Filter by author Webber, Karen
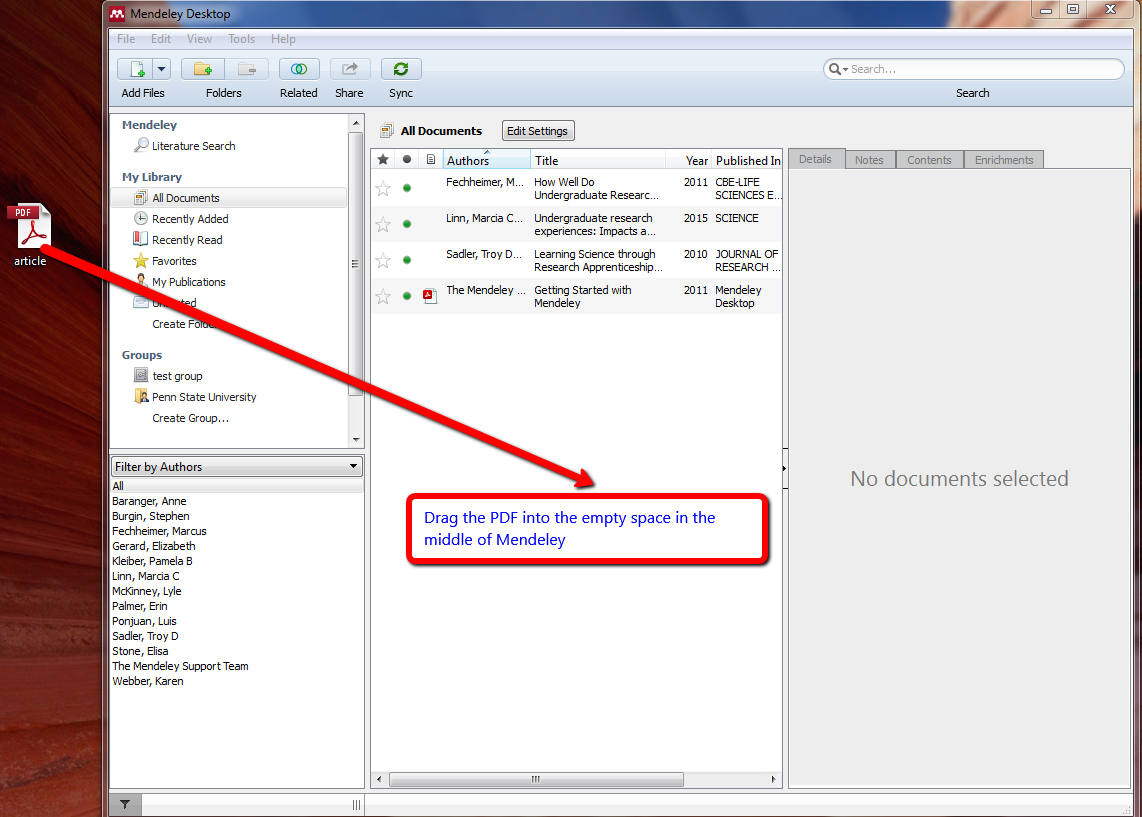This screenshot has height=817, width=1142. click(x=148, y=681)
